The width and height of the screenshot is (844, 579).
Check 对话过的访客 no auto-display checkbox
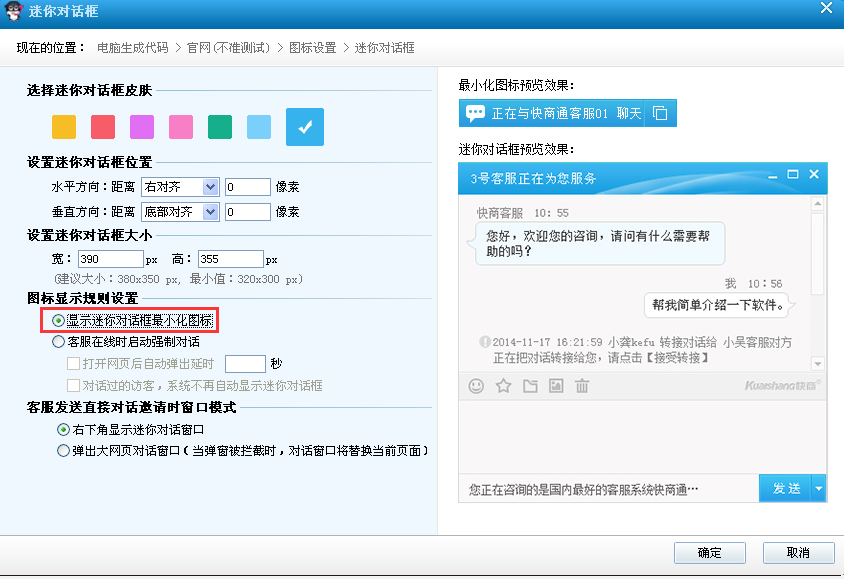coord(73,386)
